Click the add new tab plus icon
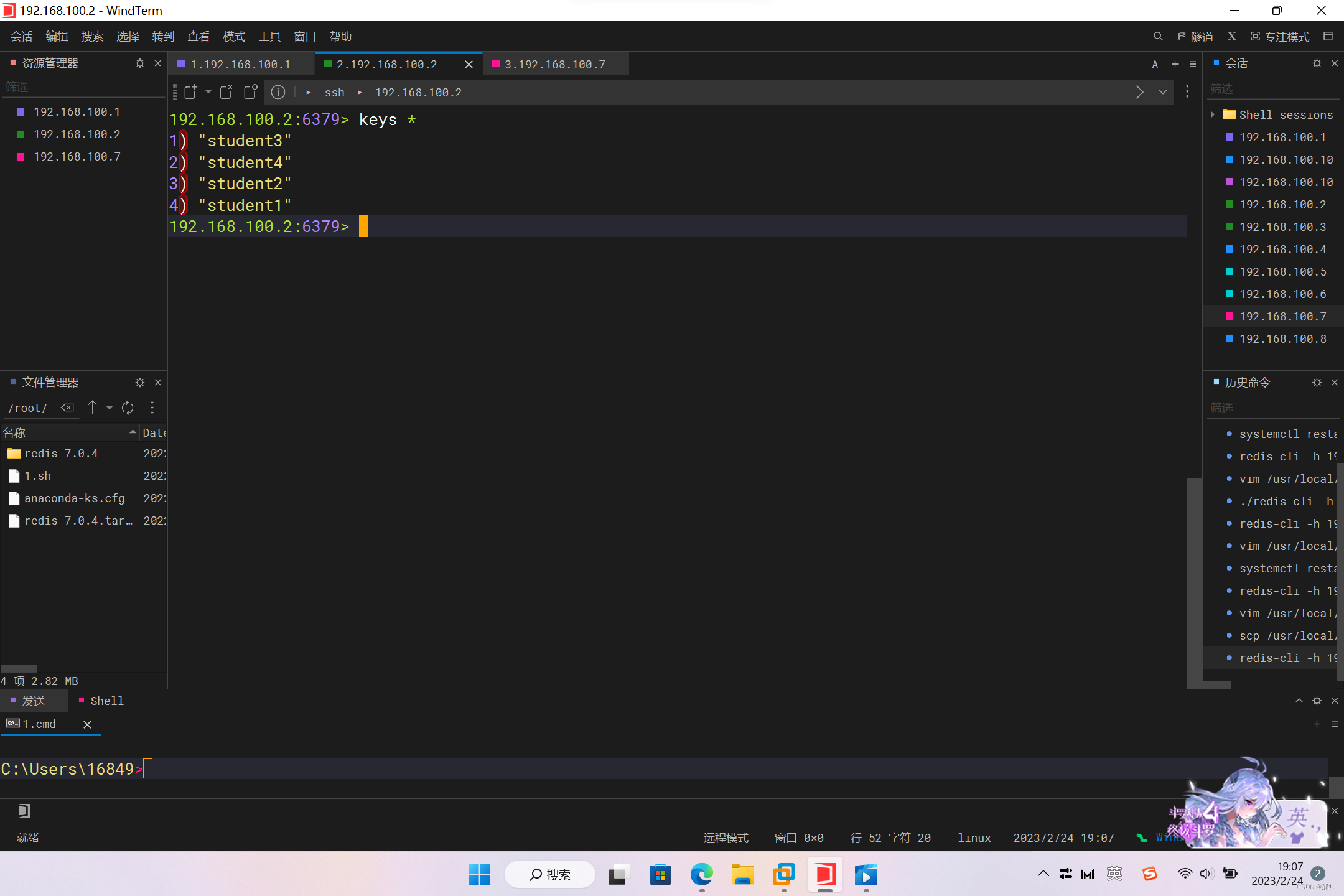Viewport: 1344px width, 896px height. pyautogui.click(x=1175, y=64)
